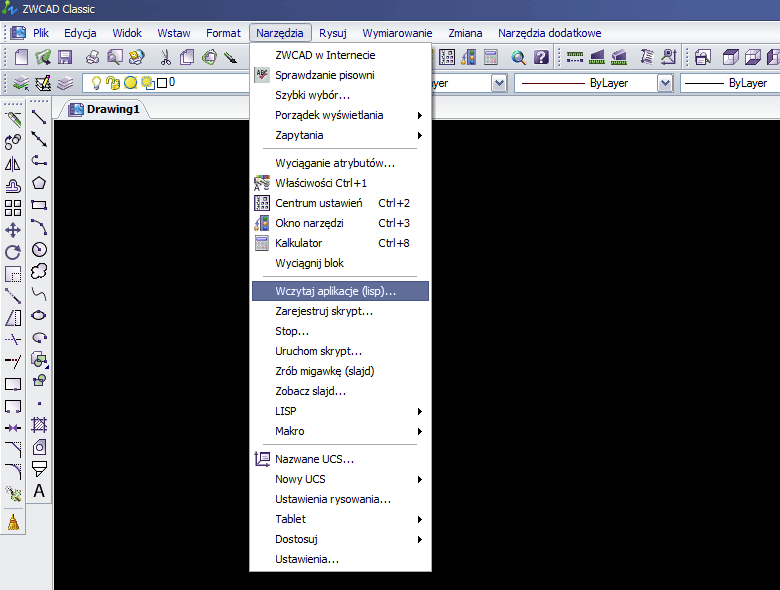Select the Polygon draw tool

[x=39, y=183]
